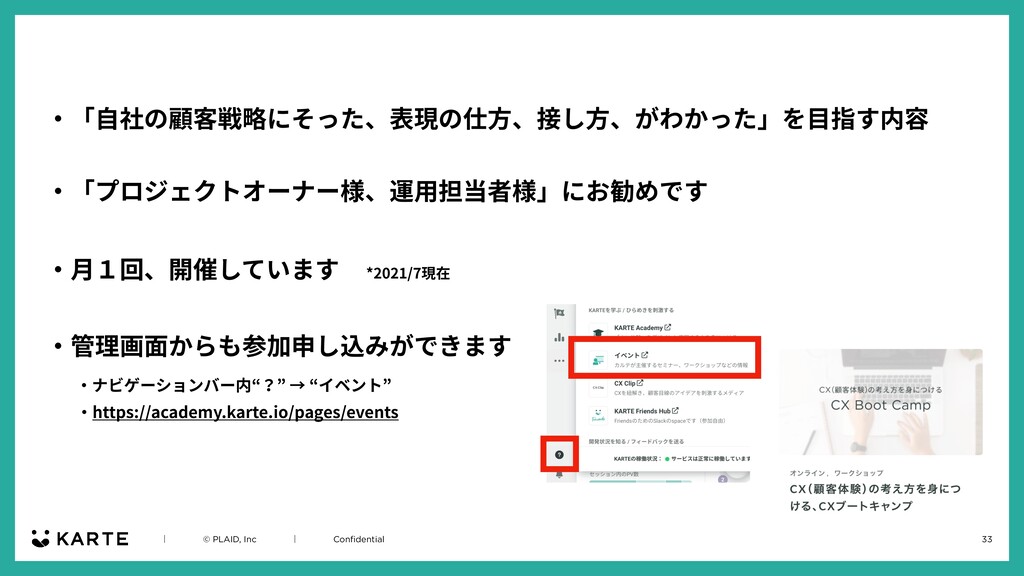This screenshot has height=576, width=1024.
Task: Click the © PLAID, Inc footer text
Action: click(x=229, y=539)
